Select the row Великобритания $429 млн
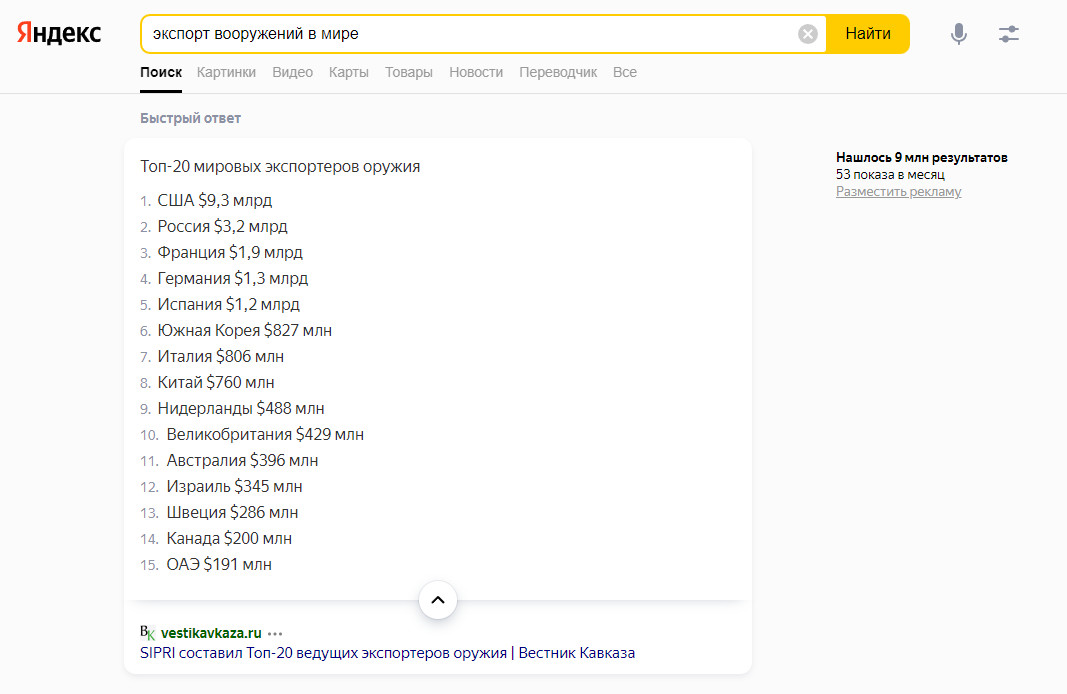 click(265, 434)
